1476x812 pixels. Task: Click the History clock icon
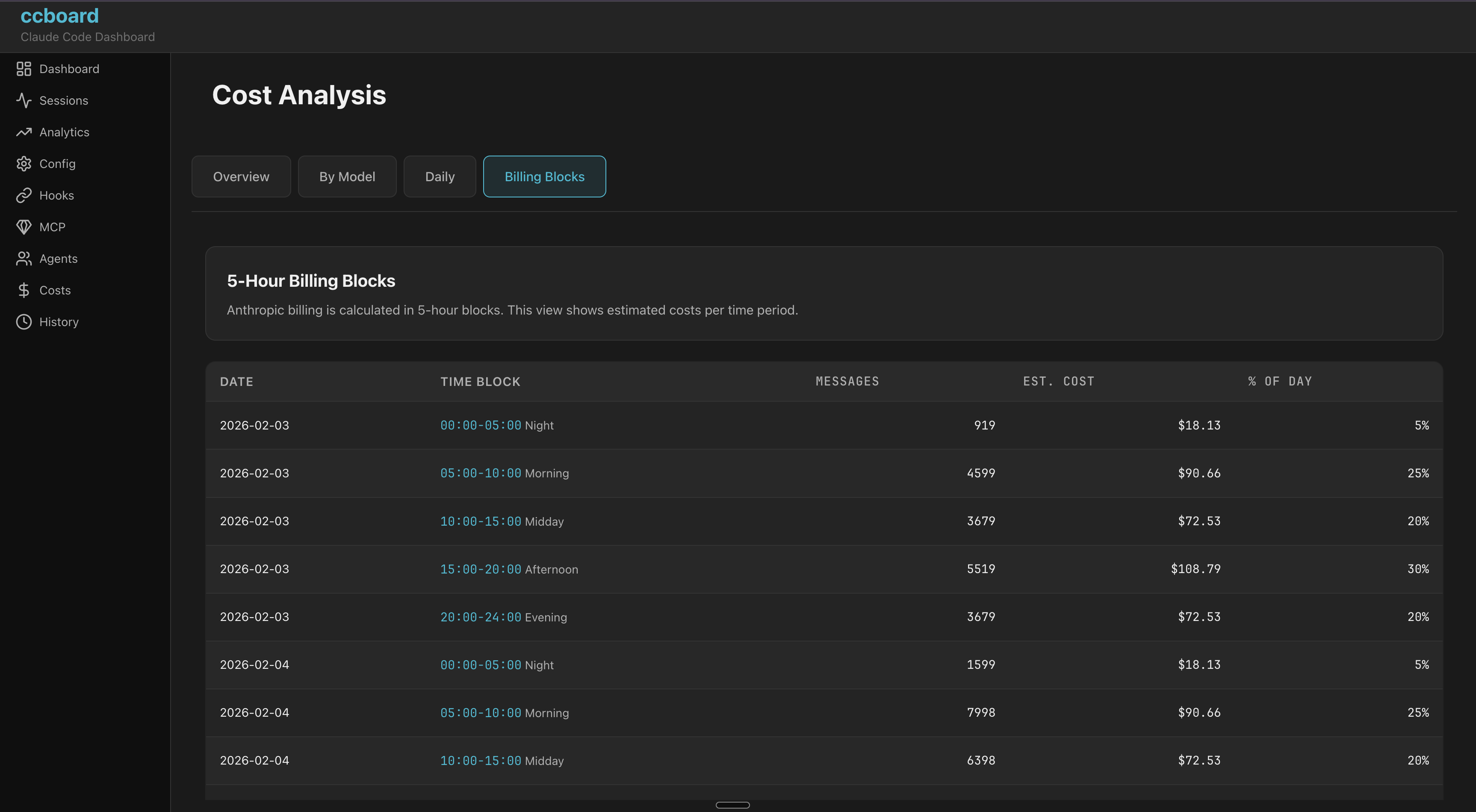point(24,322)
